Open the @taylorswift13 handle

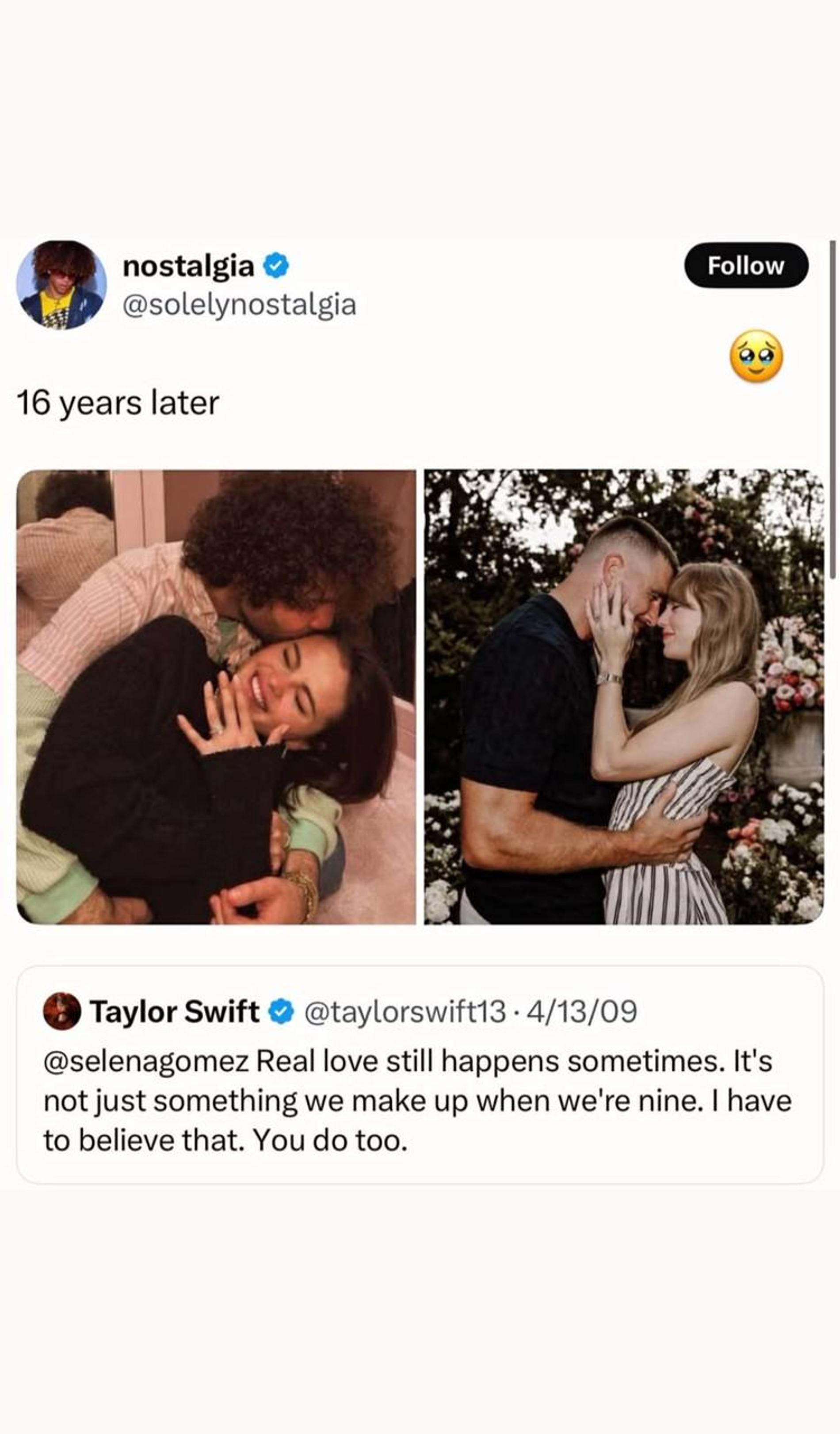(x=405, y=1012)
